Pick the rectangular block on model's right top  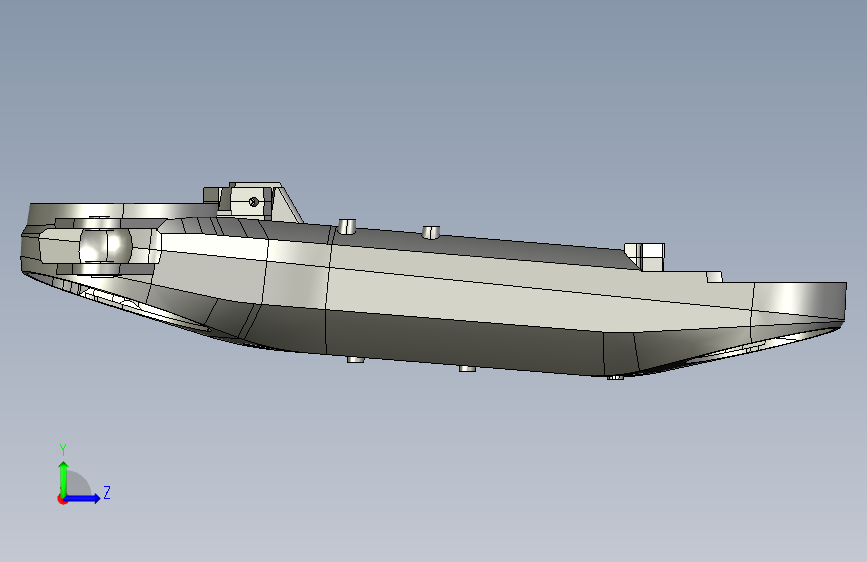pyautogui.click(x=645, y=256)
